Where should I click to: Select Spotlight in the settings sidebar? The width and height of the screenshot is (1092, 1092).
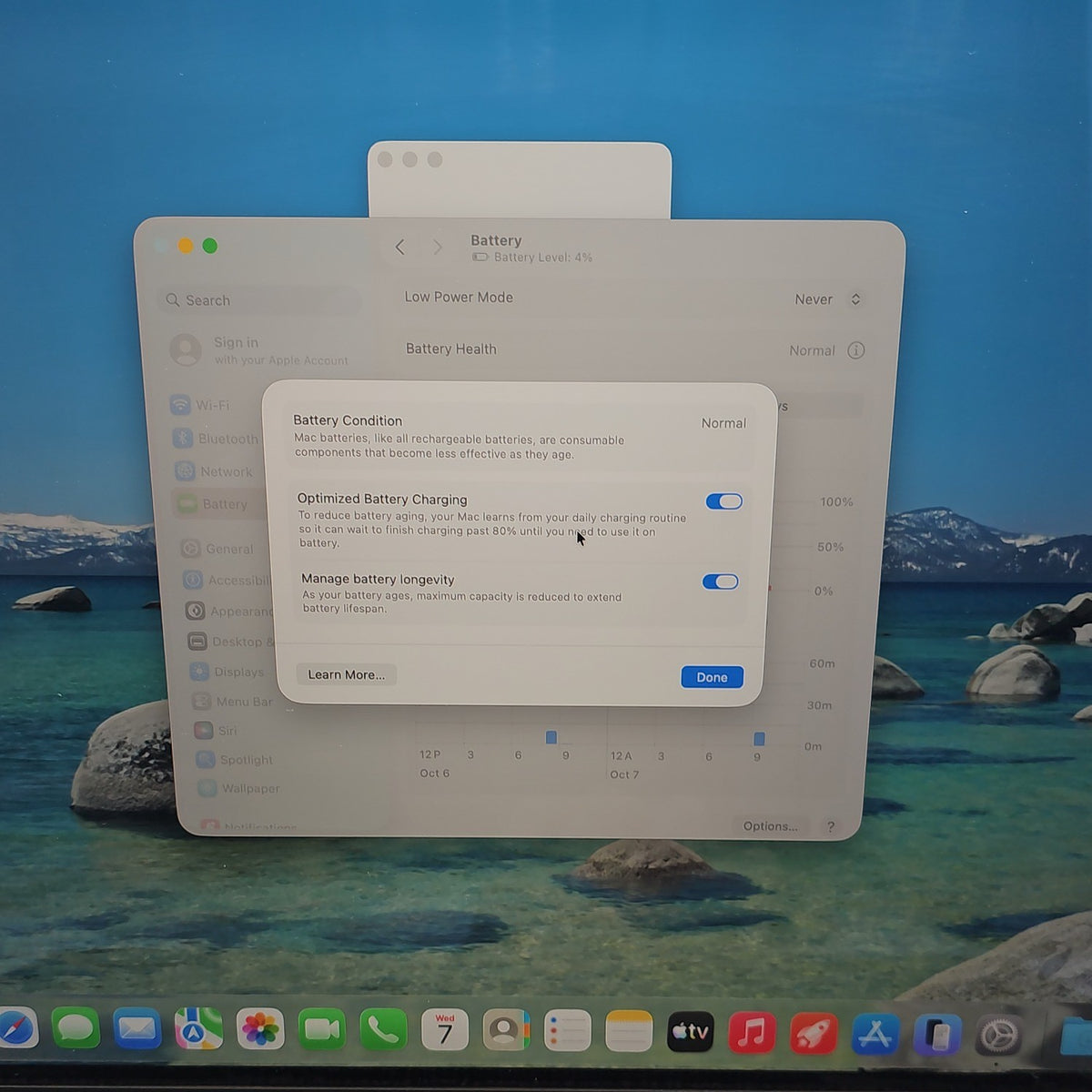234,759
